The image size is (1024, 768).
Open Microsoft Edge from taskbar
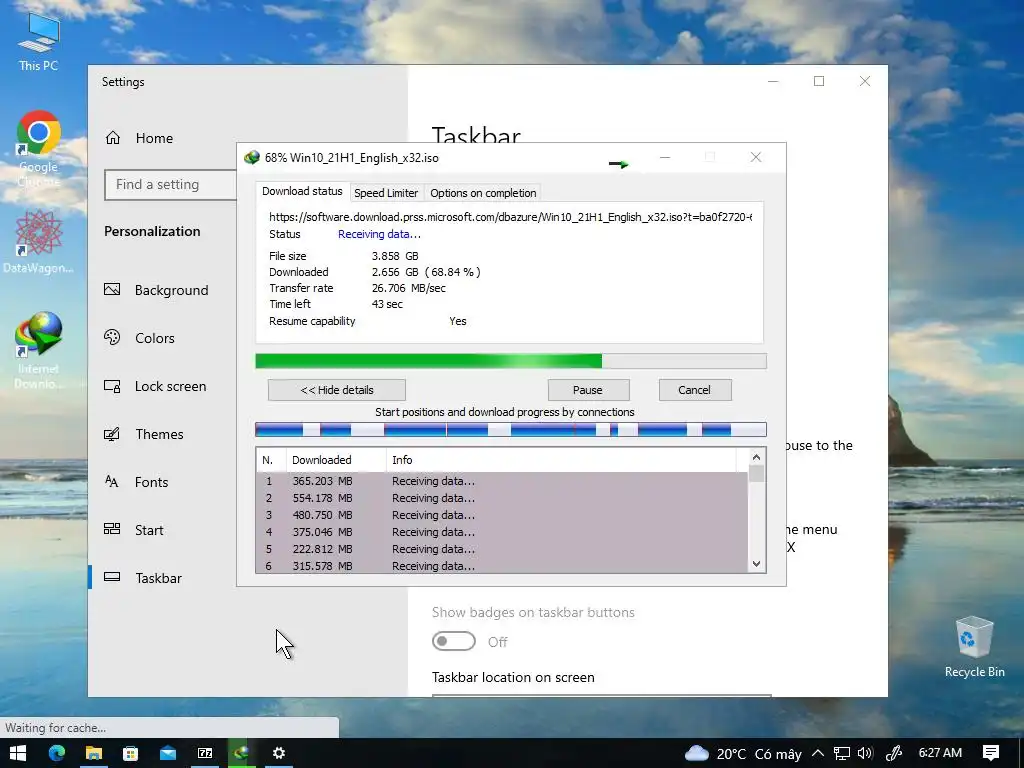(57, 753)
